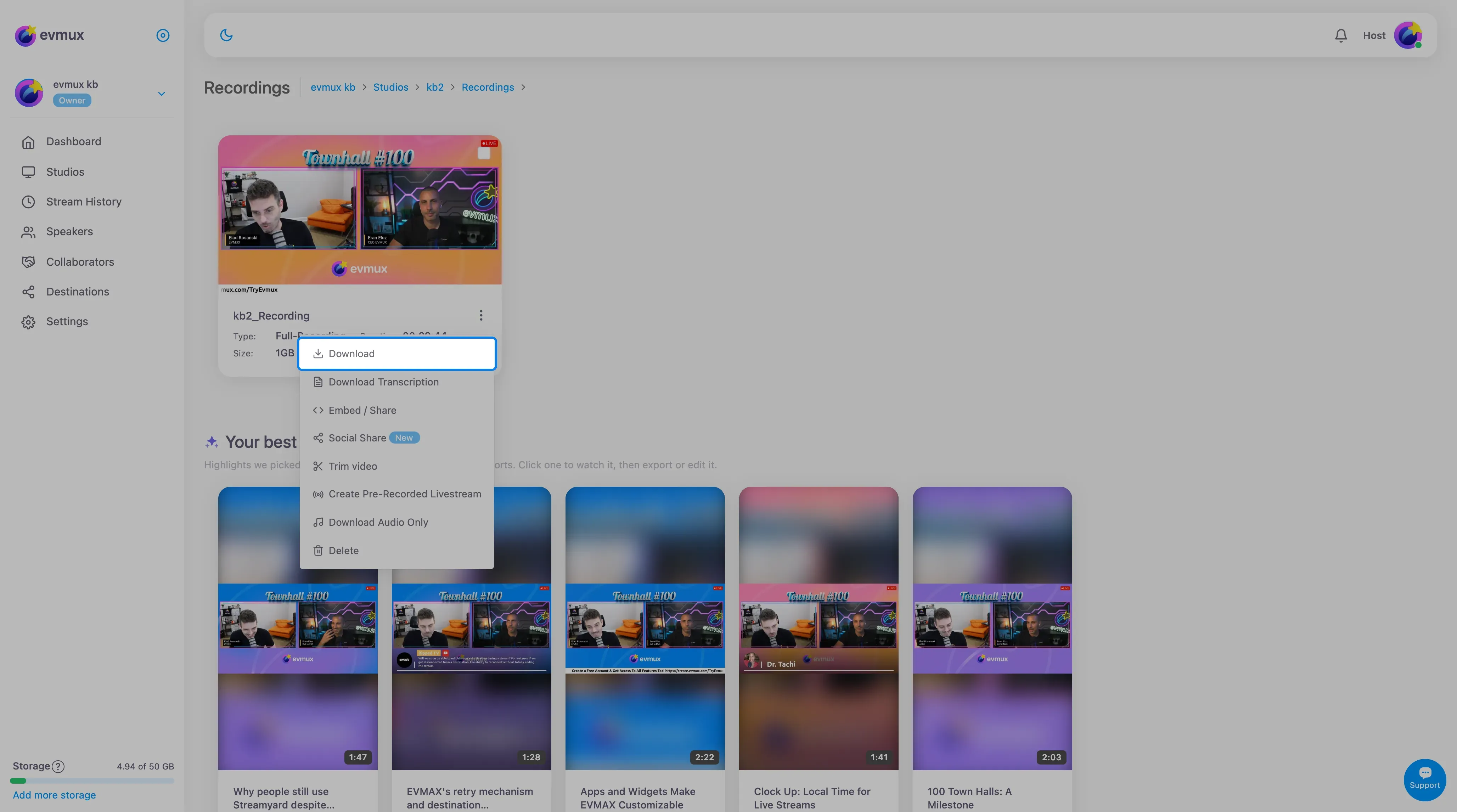Click Add more storage link

pos(54,795)
